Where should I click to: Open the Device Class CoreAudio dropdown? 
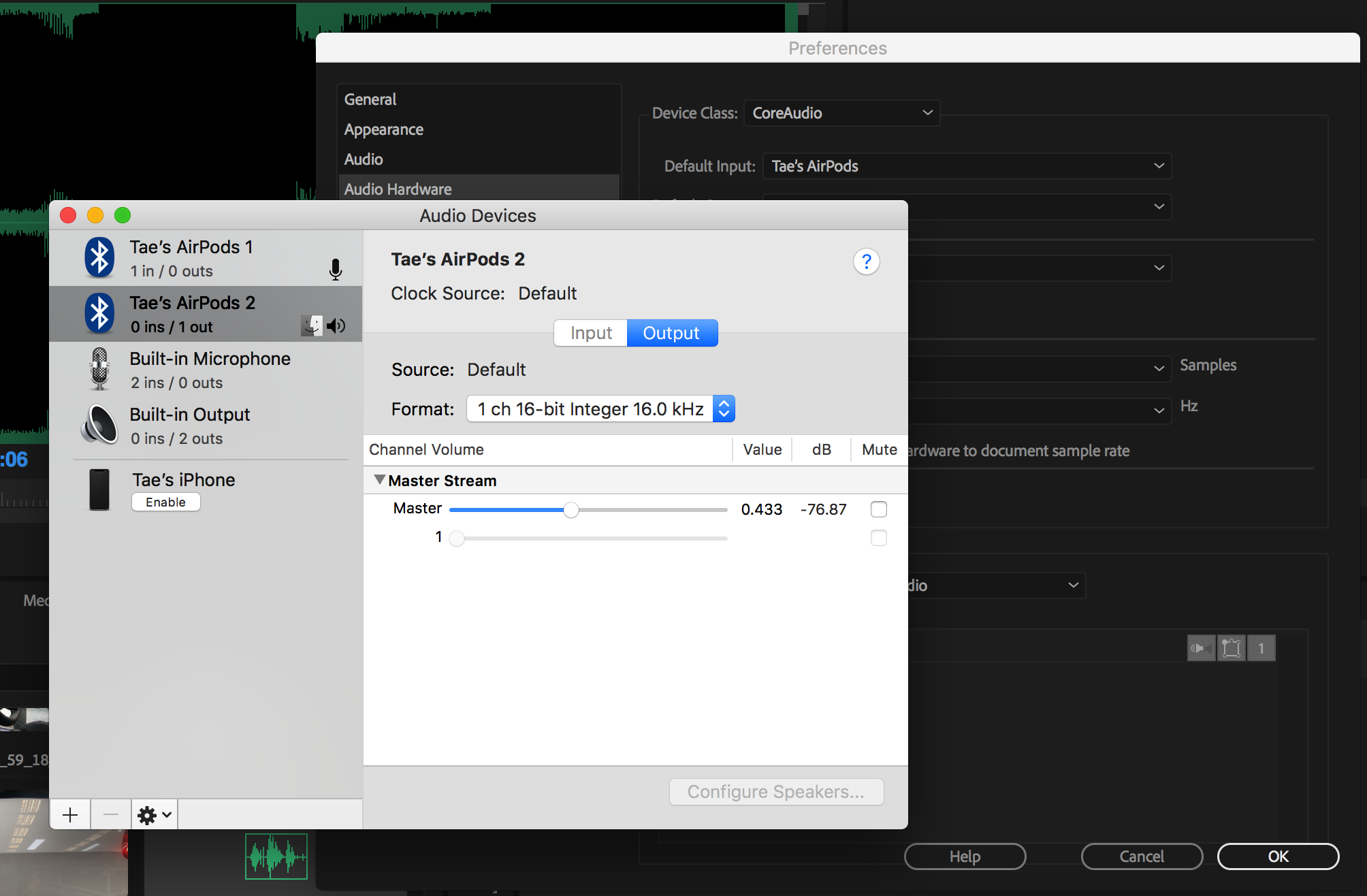(842, 113)
